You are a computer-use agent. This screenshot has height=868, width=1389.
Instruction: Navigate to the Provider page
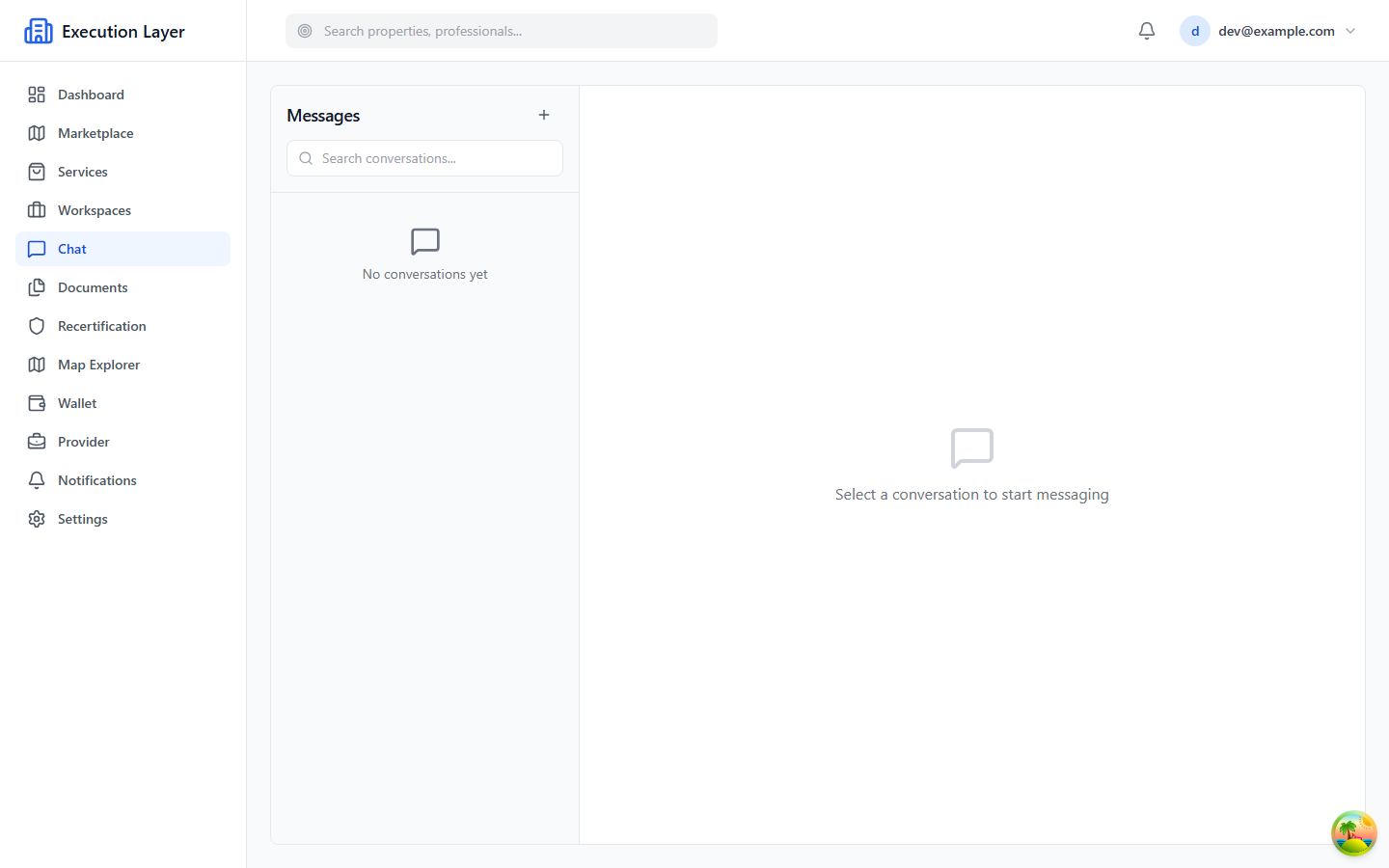123,442
